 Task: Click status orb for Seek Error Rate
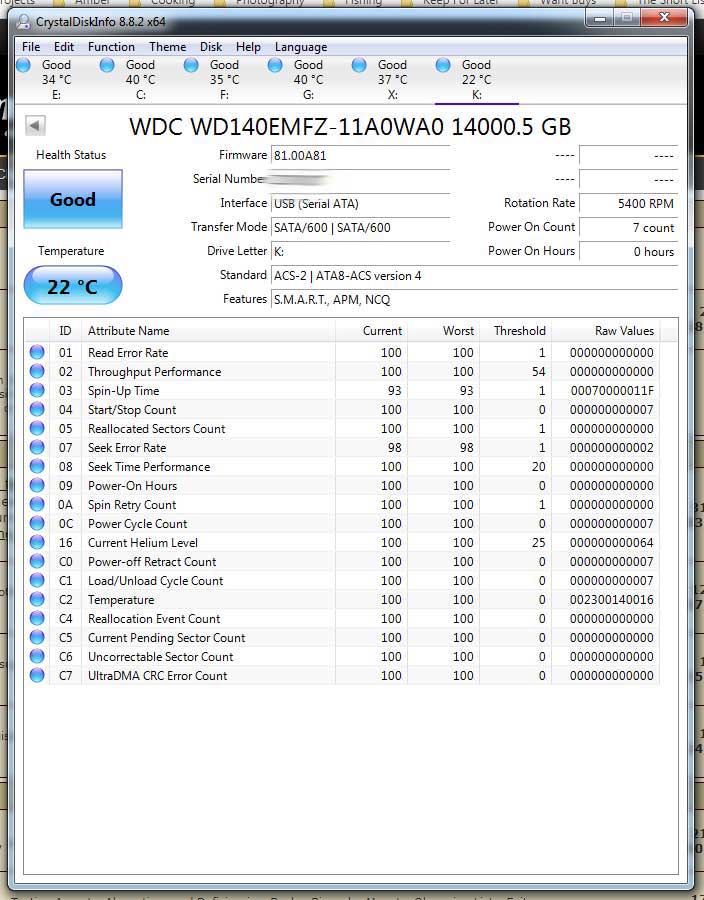pos(37,447)
